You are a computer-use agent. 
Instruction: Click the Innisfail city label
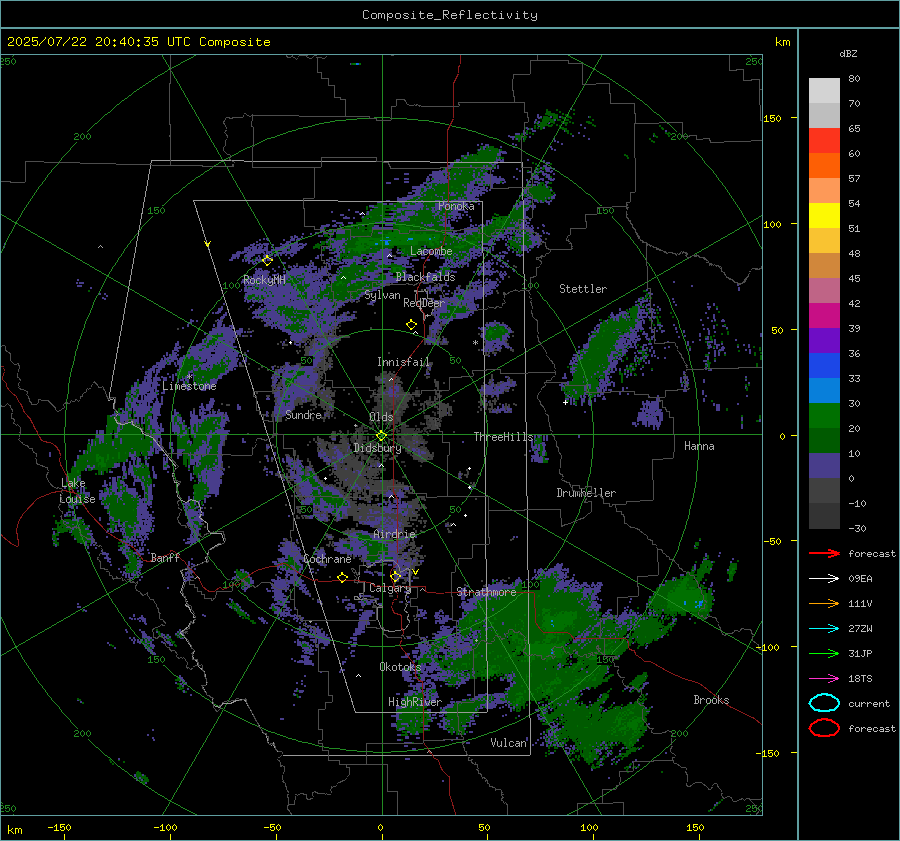click(x=403, y=362)
